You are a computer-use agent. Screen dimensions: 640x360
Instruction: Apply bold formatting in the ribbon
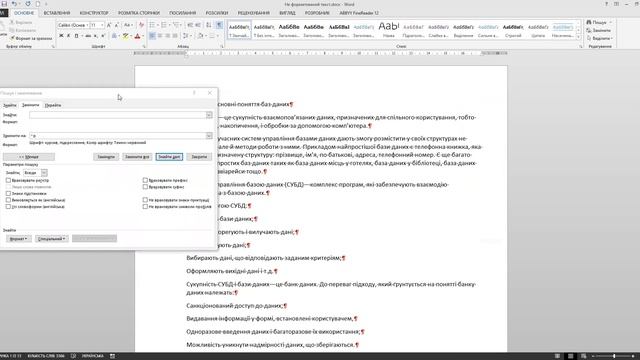coord(61,36)
